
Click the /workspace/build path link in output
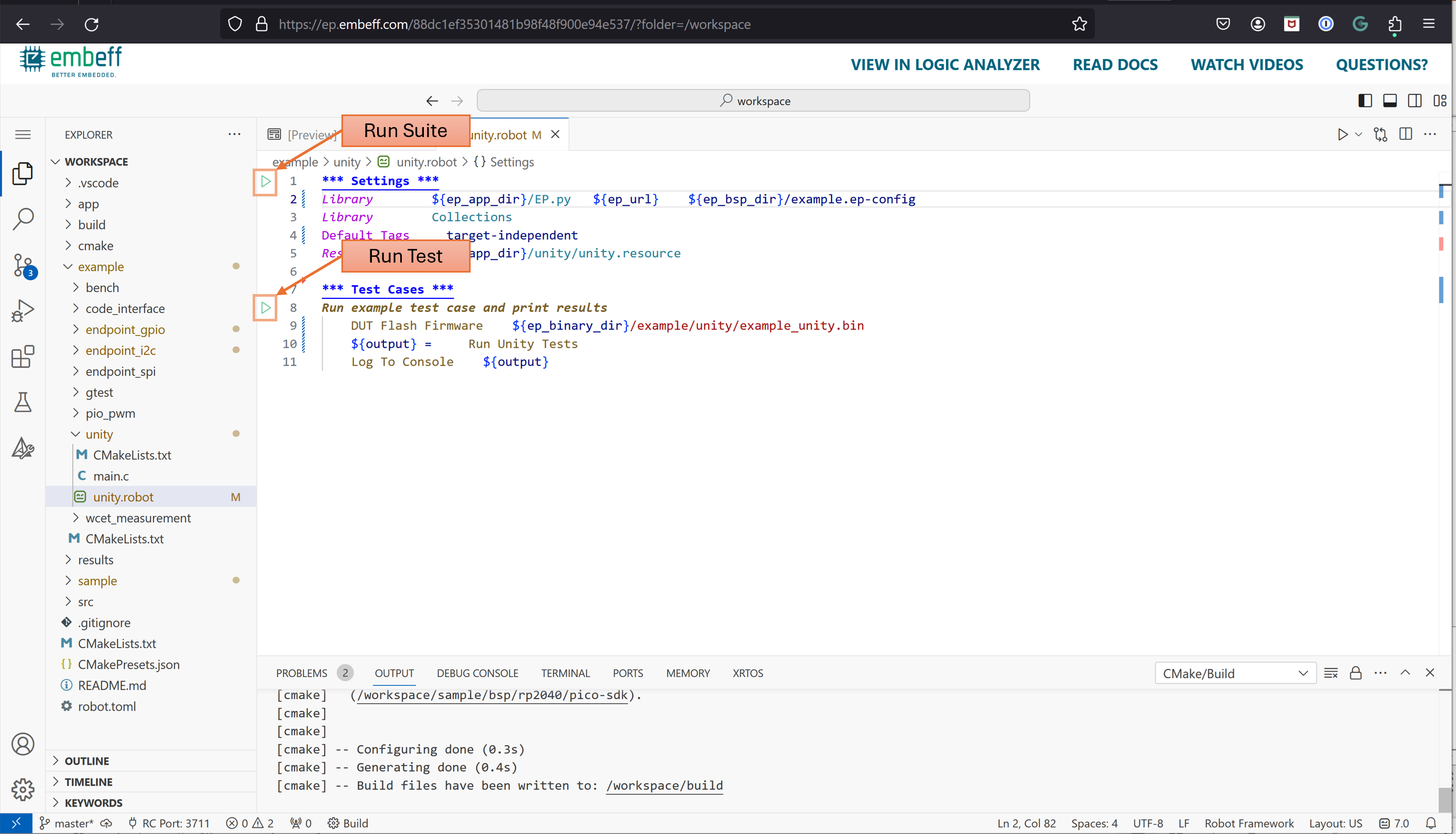pos(664,785)
